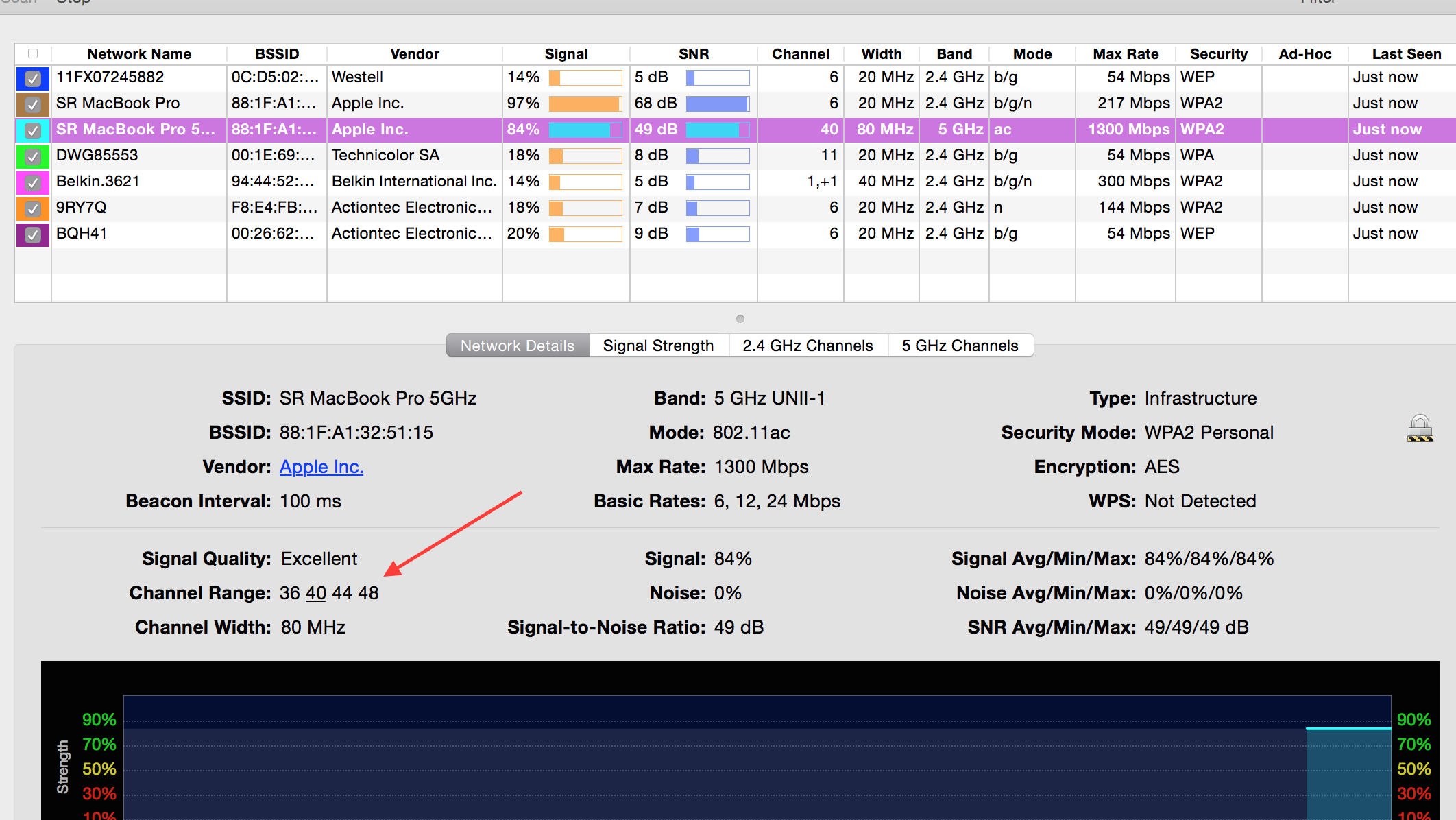Click the 802.11ac mode value
The width and height of the screenshot is (1456, 820).
click(x=751, y=433)
